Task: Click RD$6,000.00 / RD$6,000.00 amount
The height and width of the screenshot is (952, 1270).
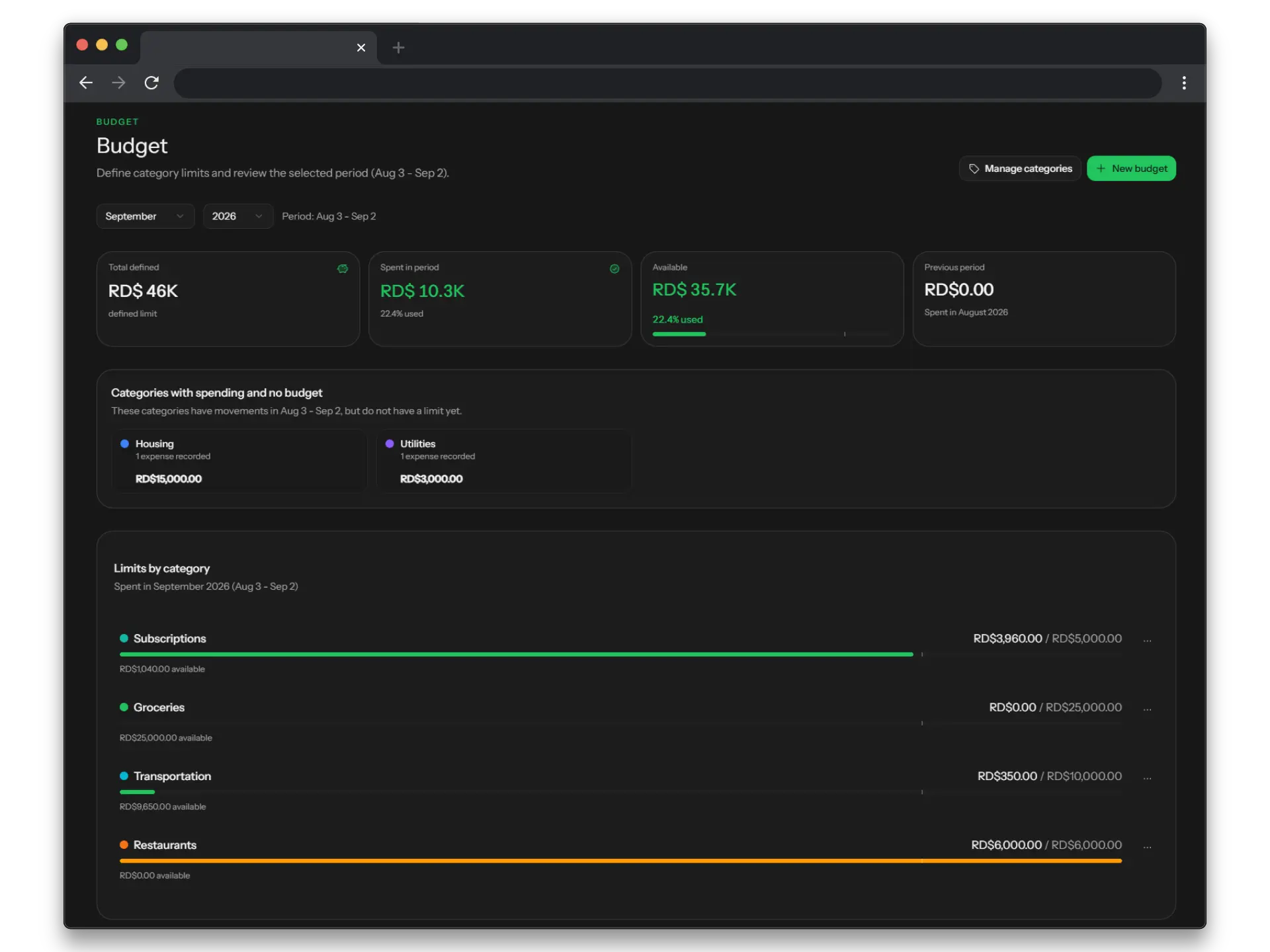Action: [x=1046, y=845]
